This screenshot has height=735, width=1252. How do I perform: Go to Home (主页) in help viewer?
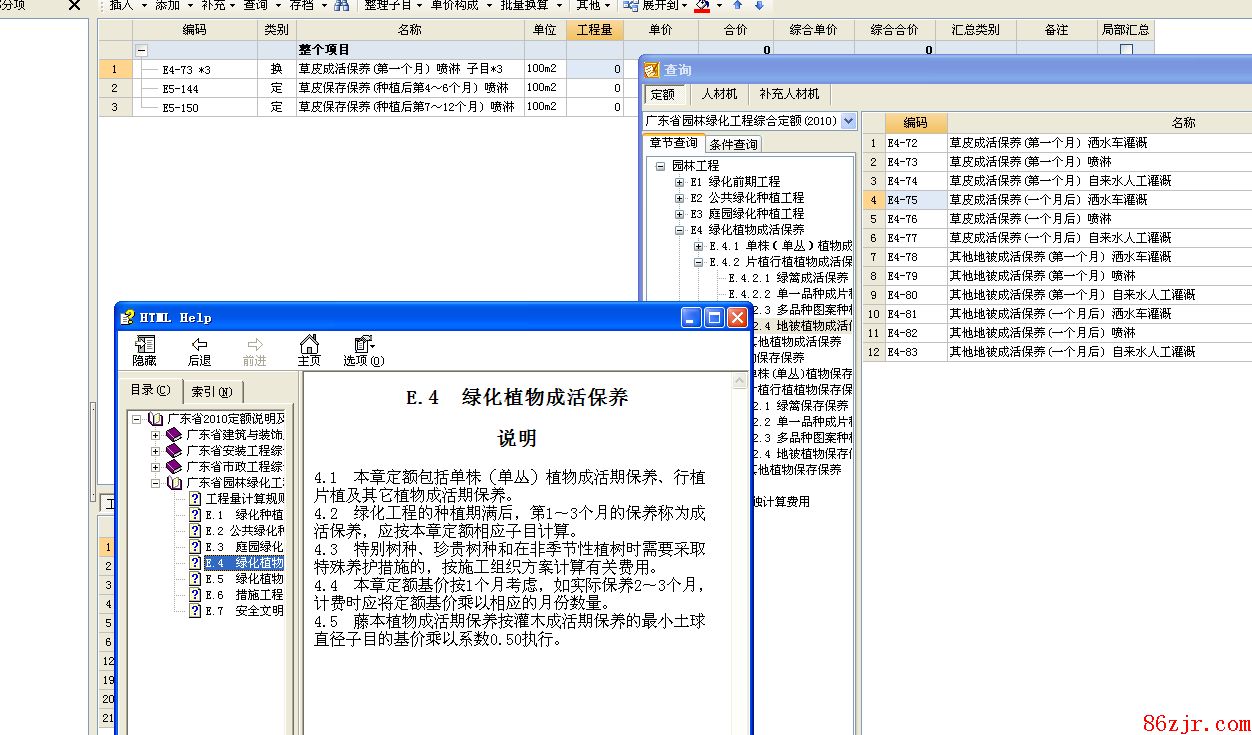(x=309, y=351)
